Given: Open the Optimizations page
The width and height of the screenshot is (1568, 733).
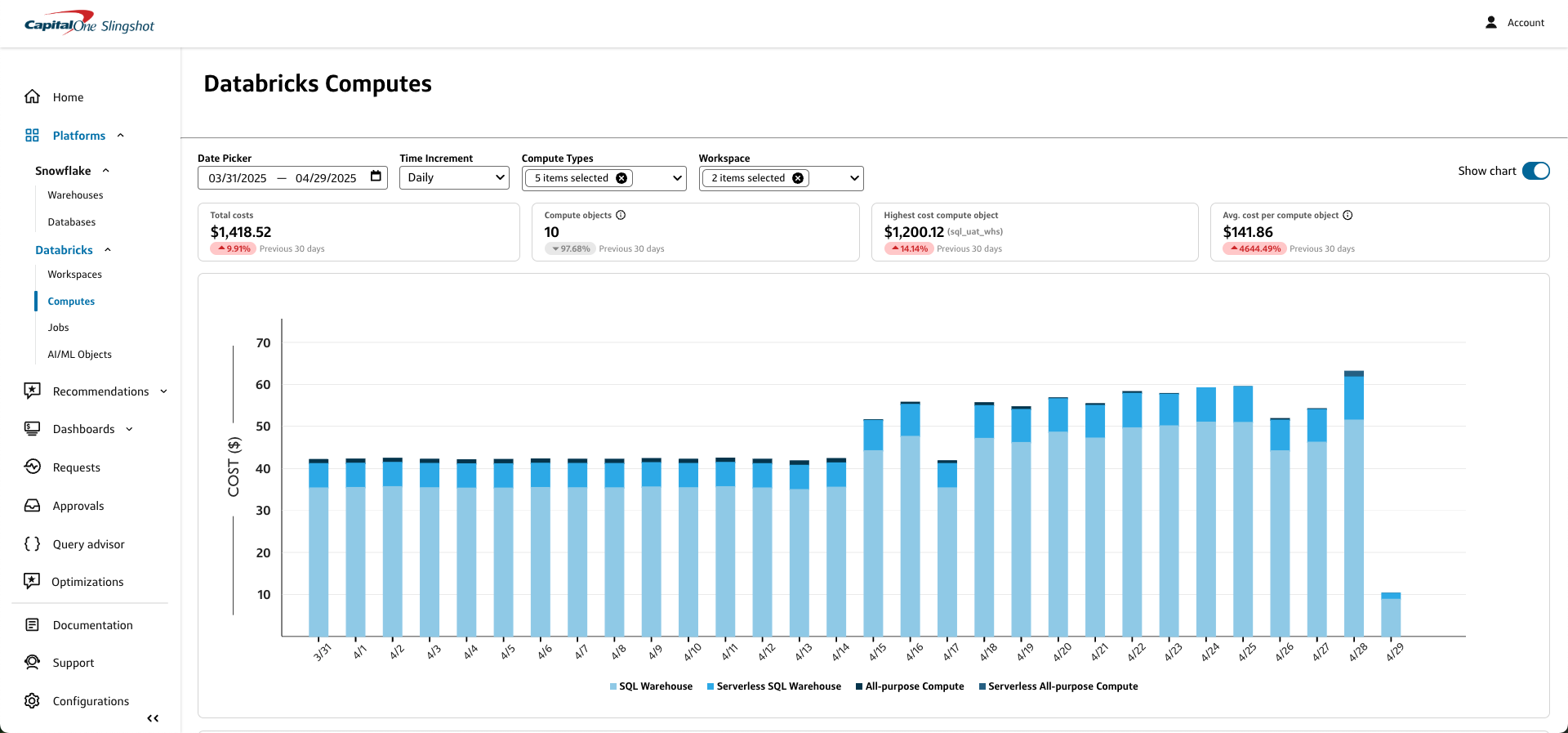Looking at the screenshot, I should point(87,582).
